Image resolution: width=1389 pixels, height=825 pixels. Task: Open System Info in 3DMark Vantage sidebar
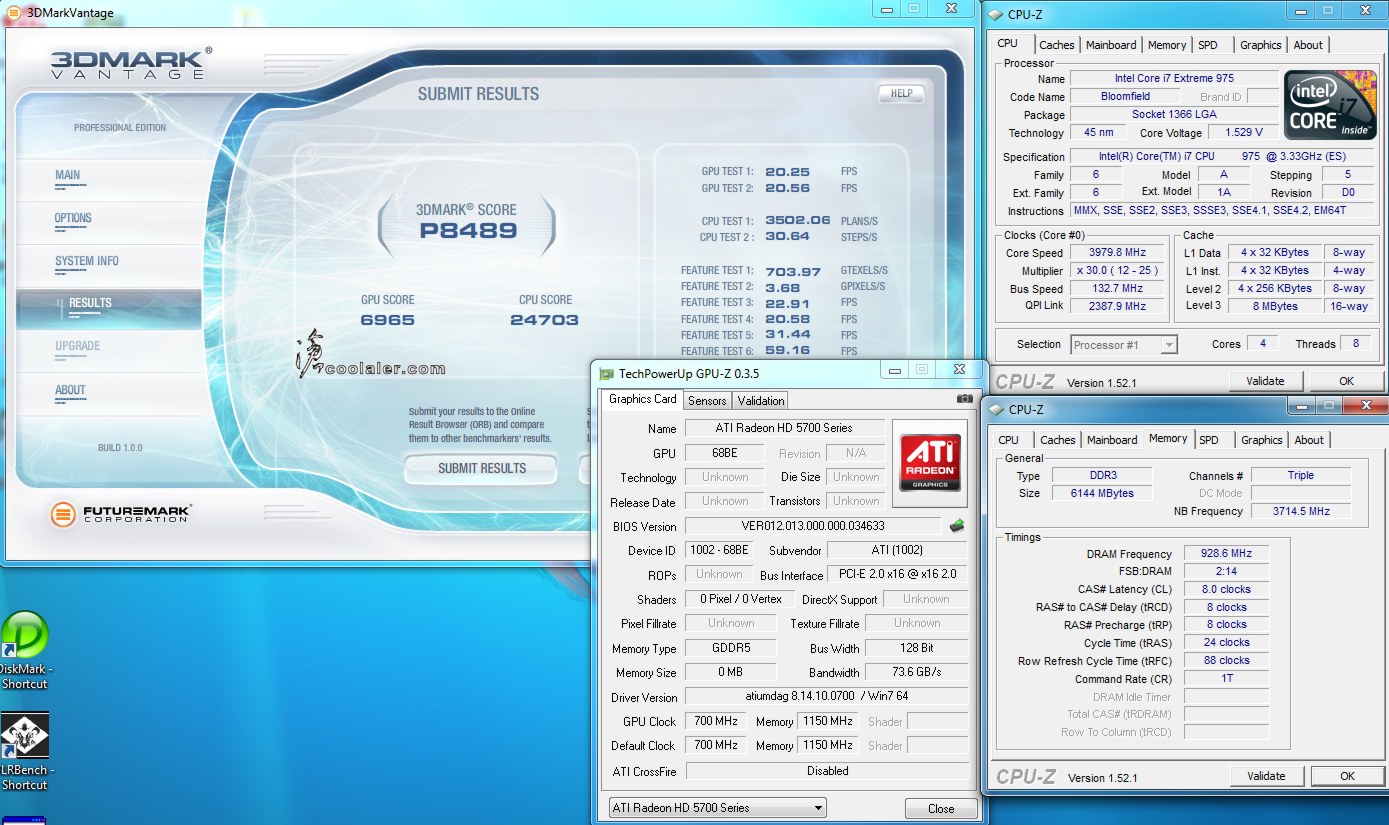(86, 261)
